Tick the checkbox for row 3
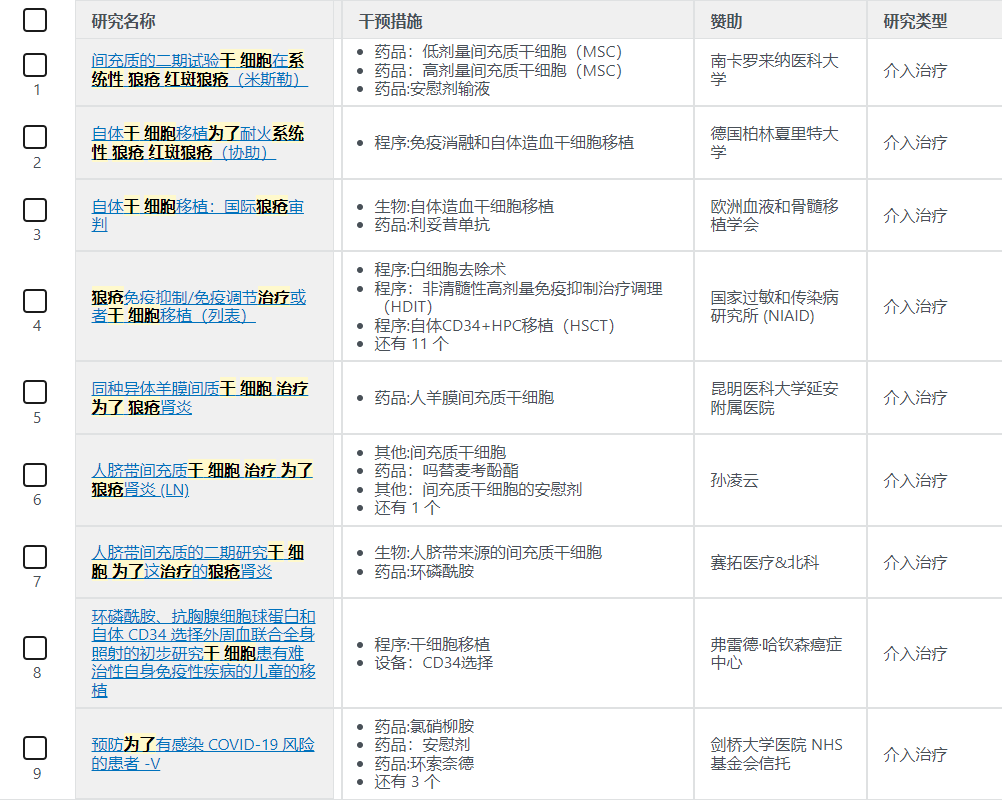This screenshot has height=803, width=1002. [x=35, y=210]
